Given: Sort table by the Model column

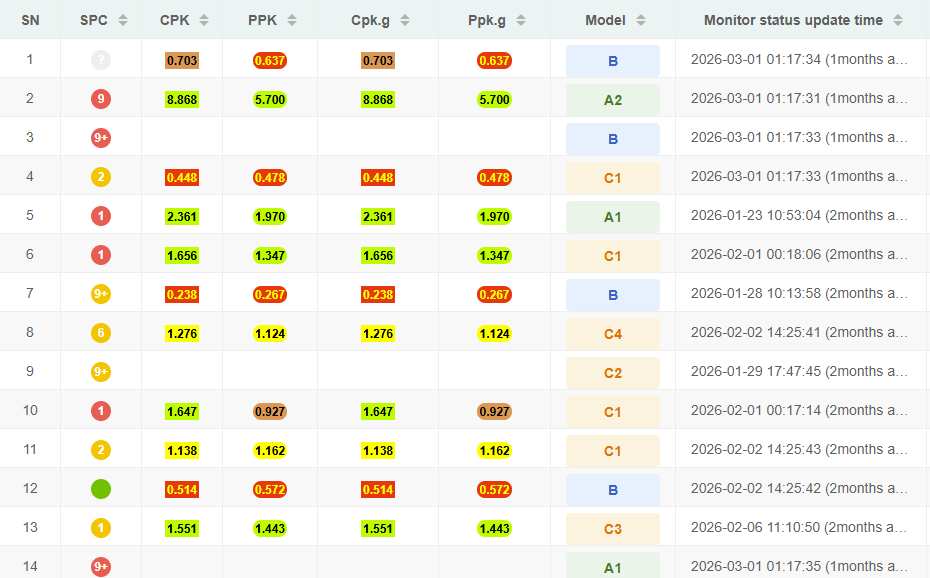Looking at the screenshot, I should point(641,20).
